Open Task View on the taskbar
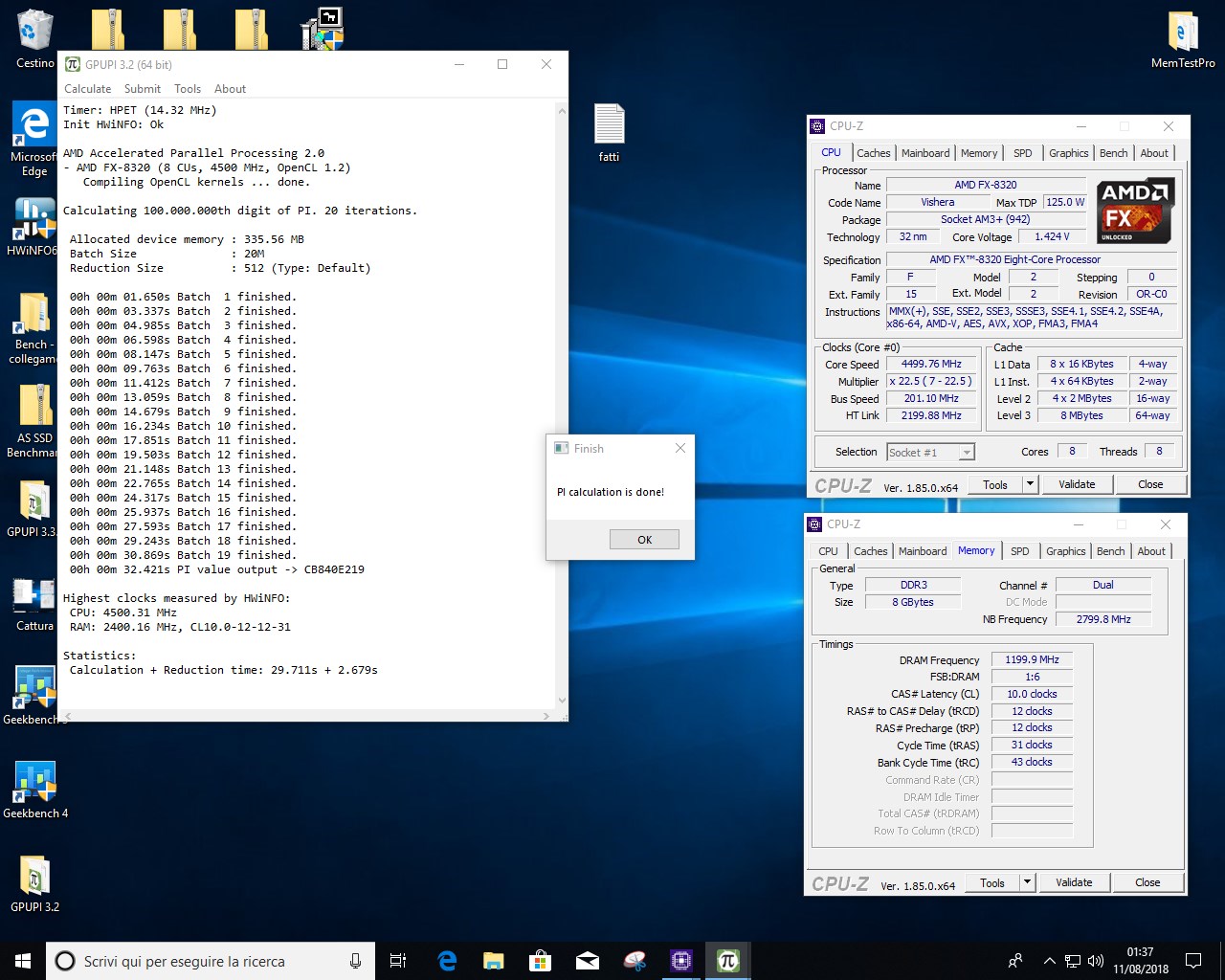Screen dimensions: 1225x980 tap(398, 961)
